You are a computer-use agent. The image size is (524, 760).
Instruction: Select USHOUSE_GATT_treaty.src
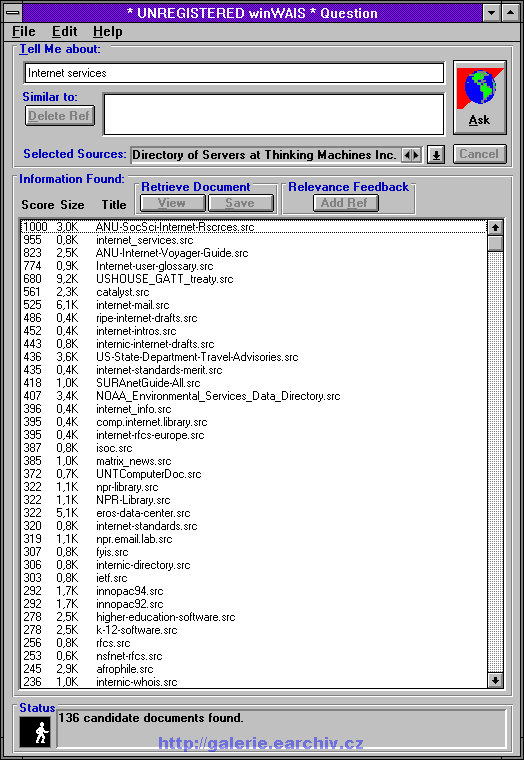pos(254,279)
